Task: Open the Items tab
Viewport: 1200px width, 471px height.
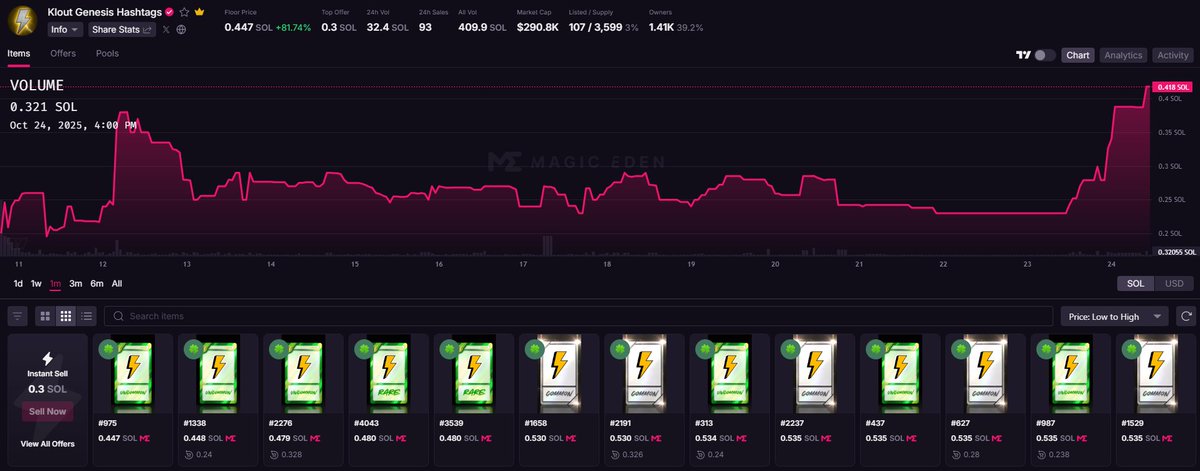Action: tap(18, 53)
